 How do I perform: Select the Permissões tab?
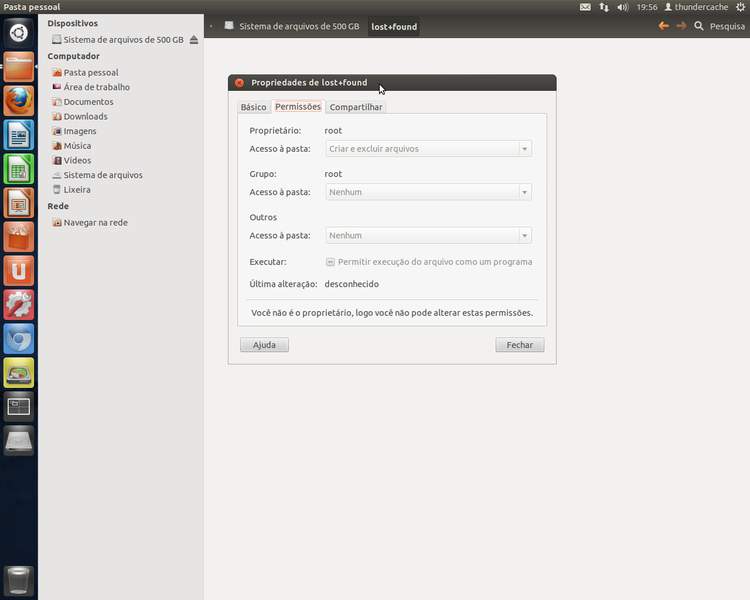point(298,107)
